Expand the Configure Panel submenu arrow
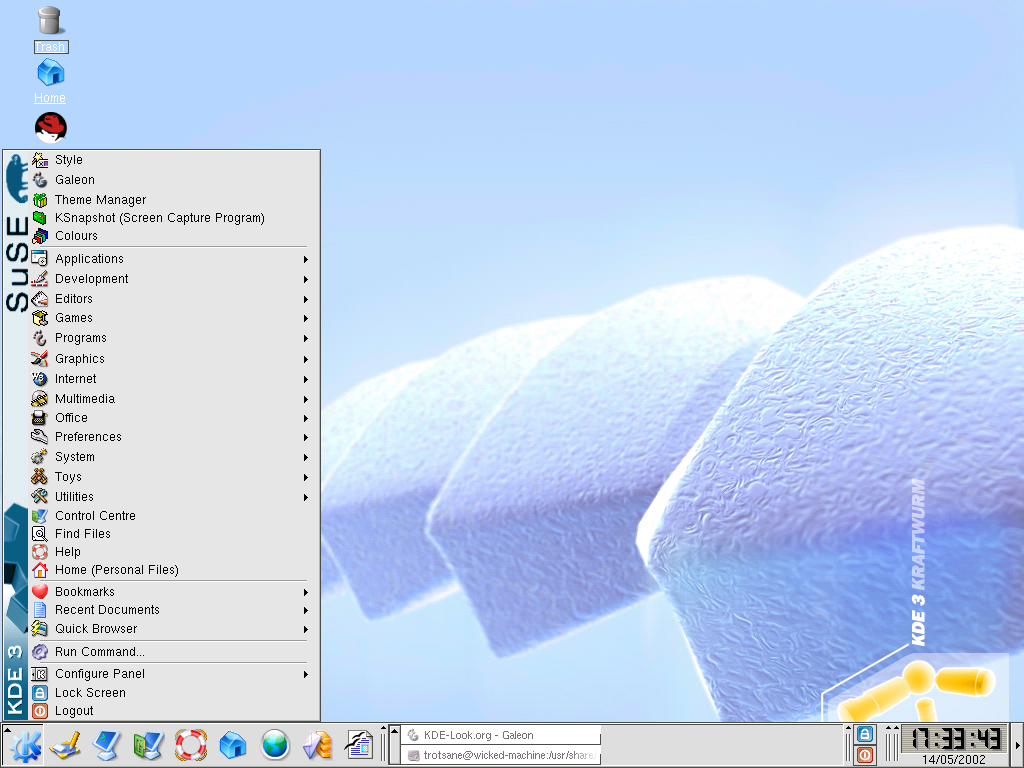 click(x=306, y=674)
